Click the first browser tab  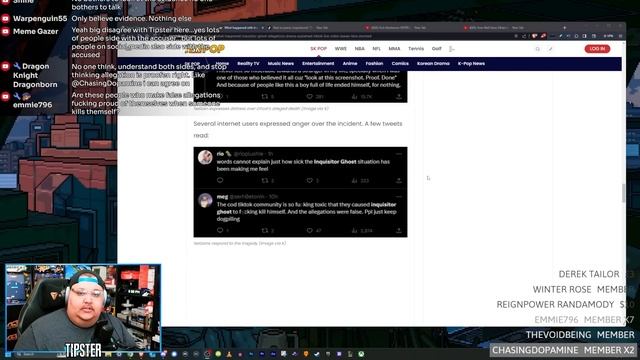tap(241, 28)
